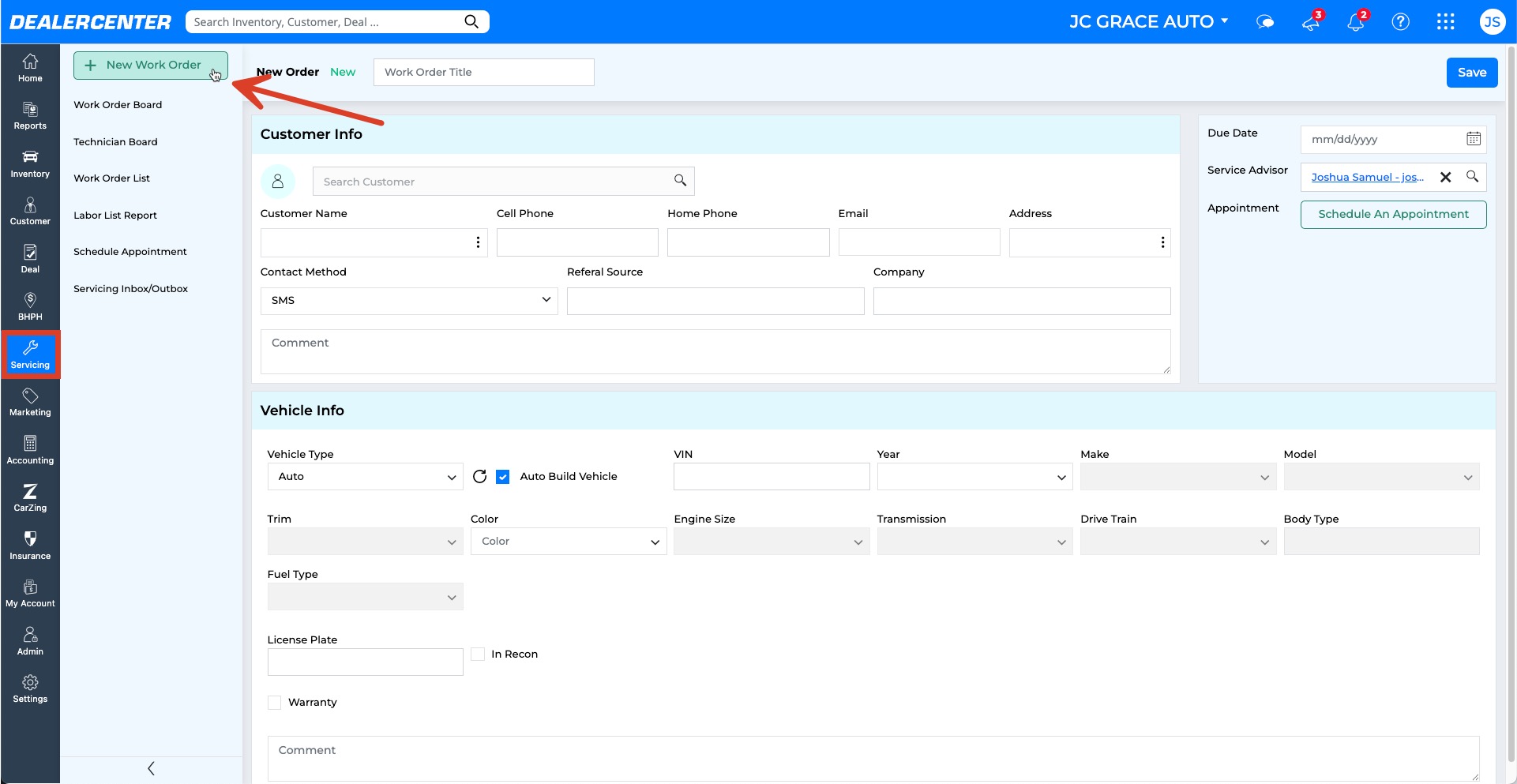The image size is (1517, 784).
Task: Click the DEALERCENTER logo
Action: tap(90, 22)
